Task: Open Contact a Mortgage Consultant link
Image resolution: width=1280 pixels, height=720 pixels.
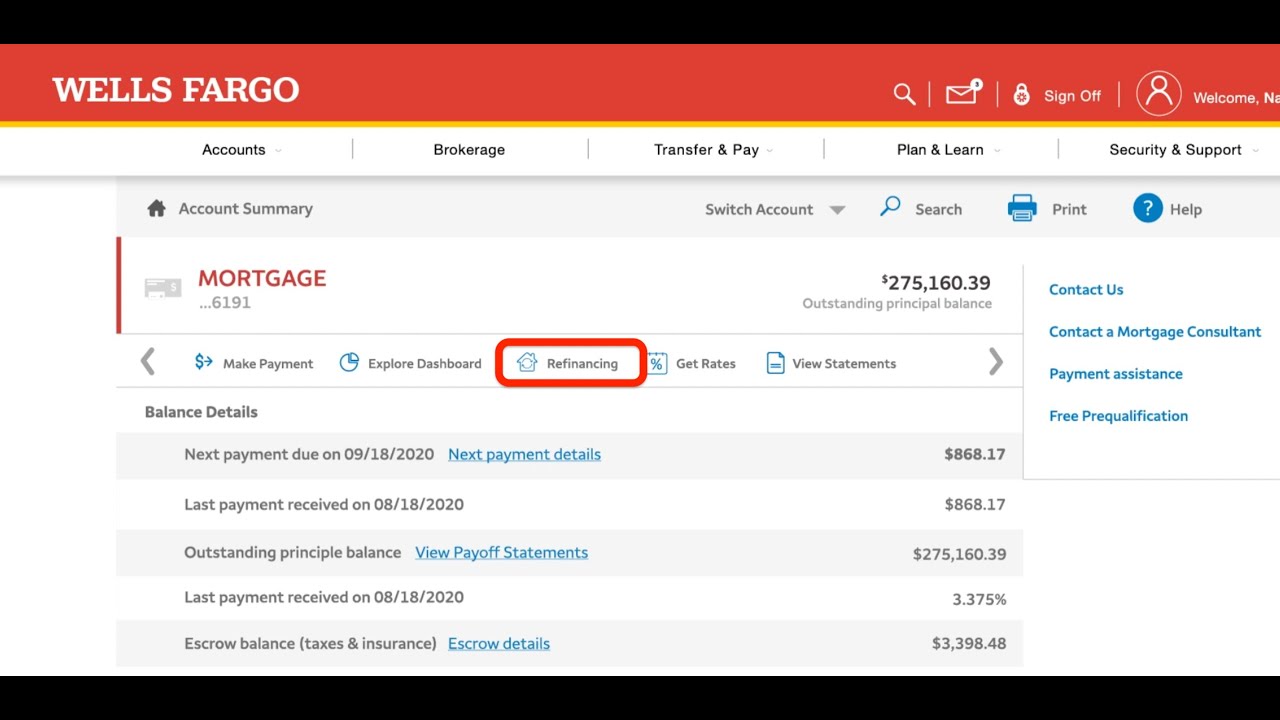Action: [1155, 332]
